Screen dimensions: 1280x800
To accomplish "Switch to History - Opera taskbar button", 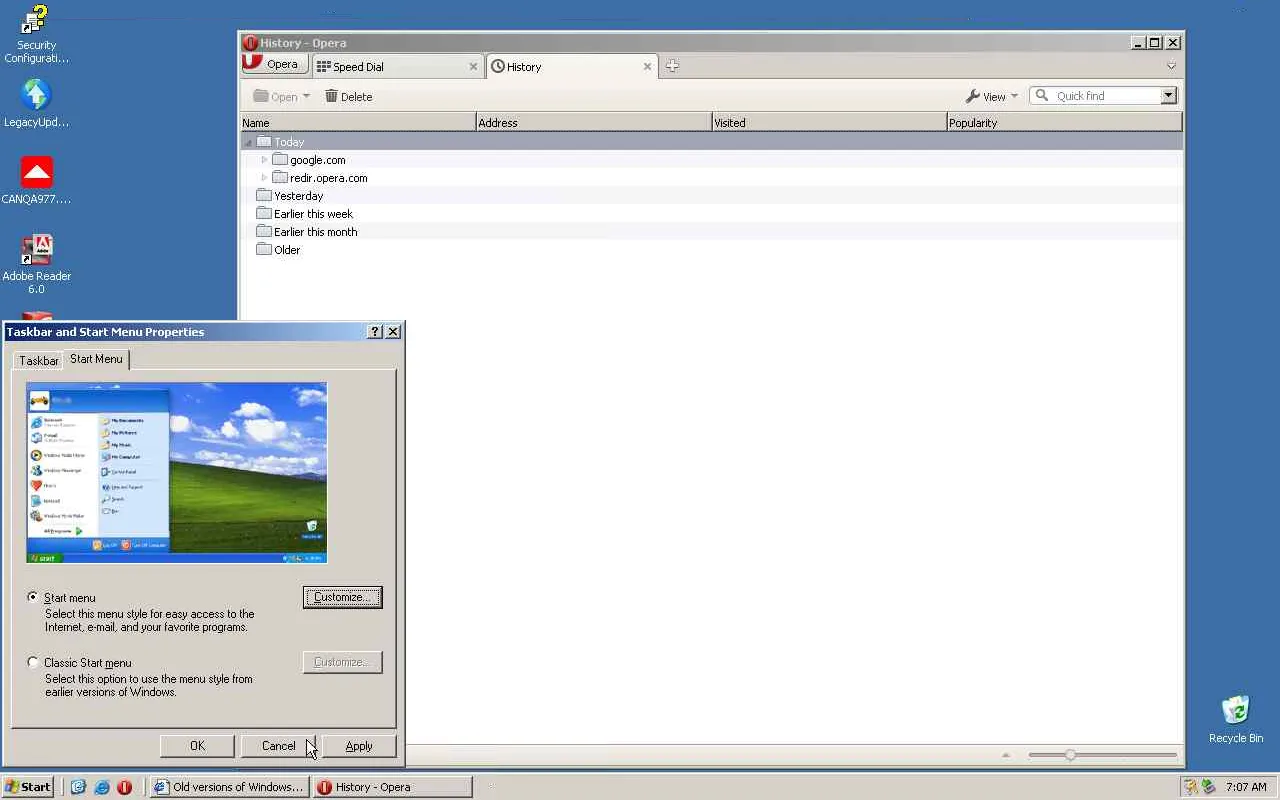I will (x=392, y=787).
